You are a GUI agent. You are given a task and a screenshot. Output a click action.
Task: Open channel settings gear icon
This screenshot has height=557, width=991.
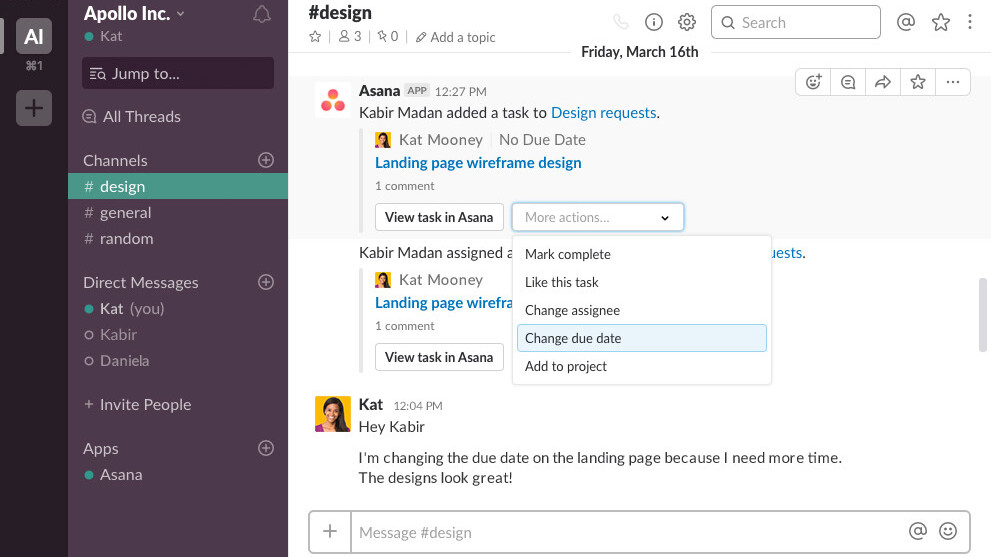tap(686, 22)
